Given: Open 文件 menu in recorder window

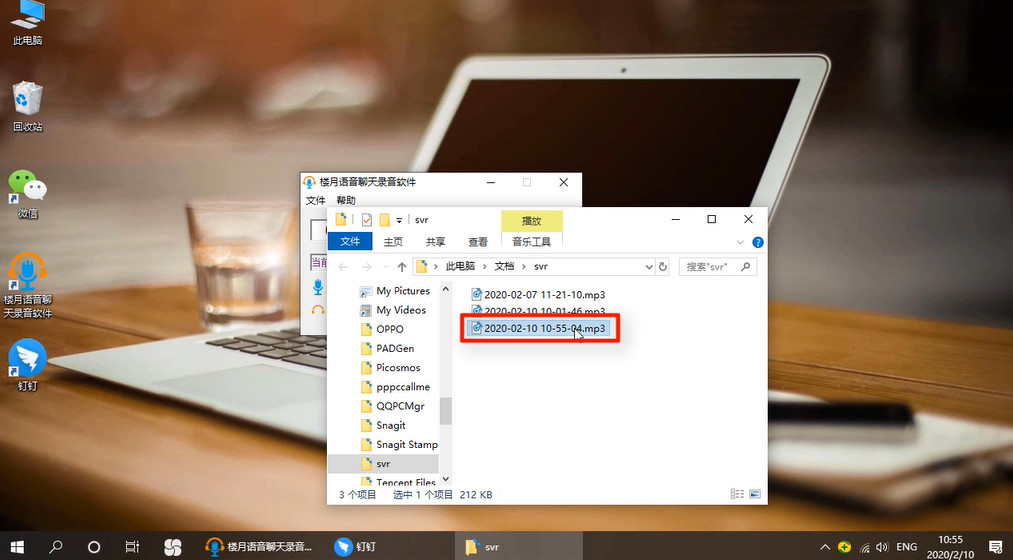Looking at the screenshot, I should click(315, 200).
